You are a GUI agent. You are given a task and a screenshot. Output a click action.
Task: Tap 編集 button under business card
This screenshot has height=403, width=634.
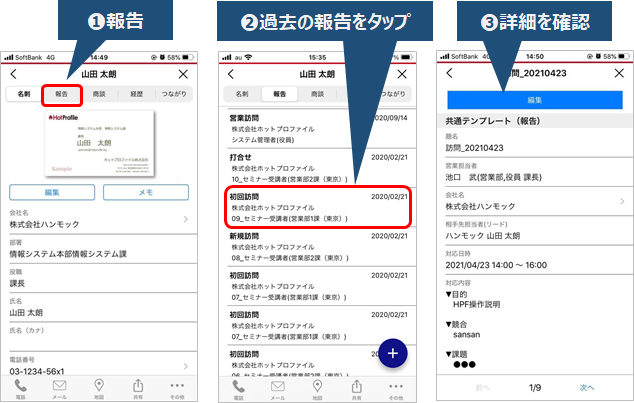click(52, 192)
